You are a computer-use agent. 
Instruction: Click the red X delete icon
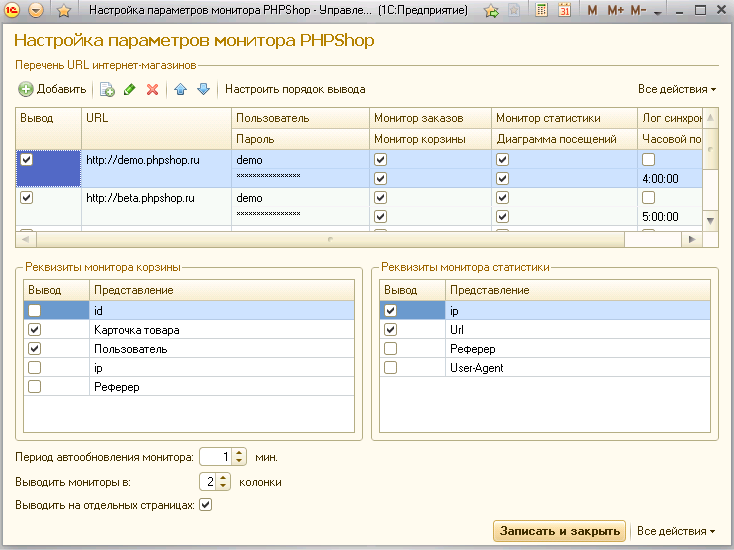tap(152, 90)
